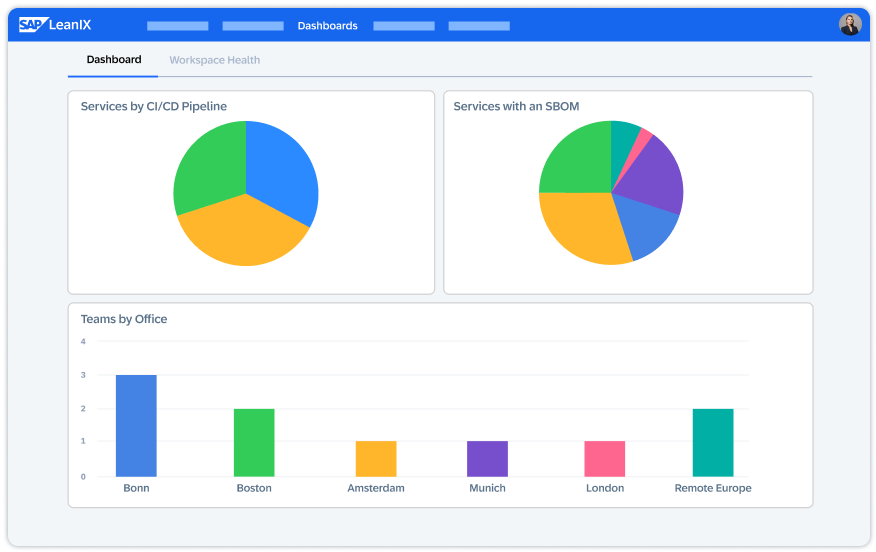
Task: Click the purple slice in SBOM pie chart
Action: pyautogui.click(x=655, y=173)
